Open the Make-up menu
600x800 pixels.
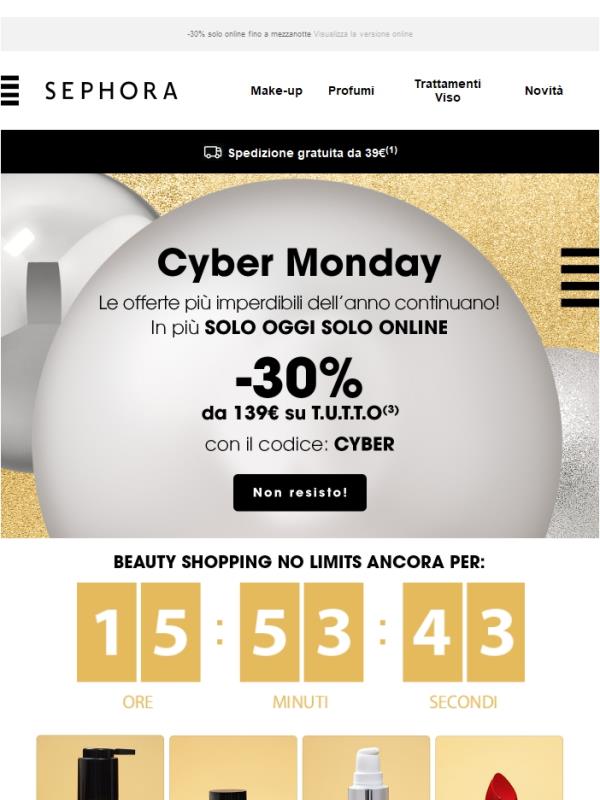point(276,91)
